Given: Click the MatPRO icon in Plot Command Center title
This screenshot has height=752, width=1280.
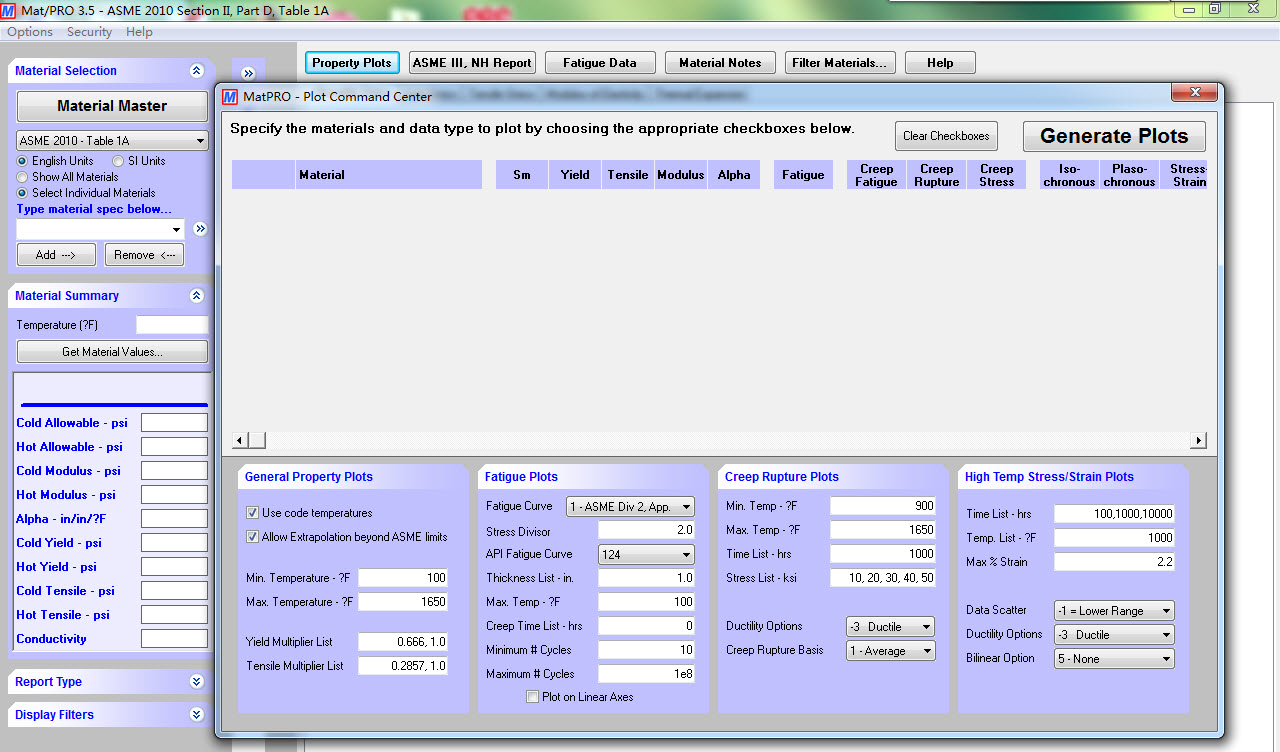Looking at the screenshot, I should 231,97.
